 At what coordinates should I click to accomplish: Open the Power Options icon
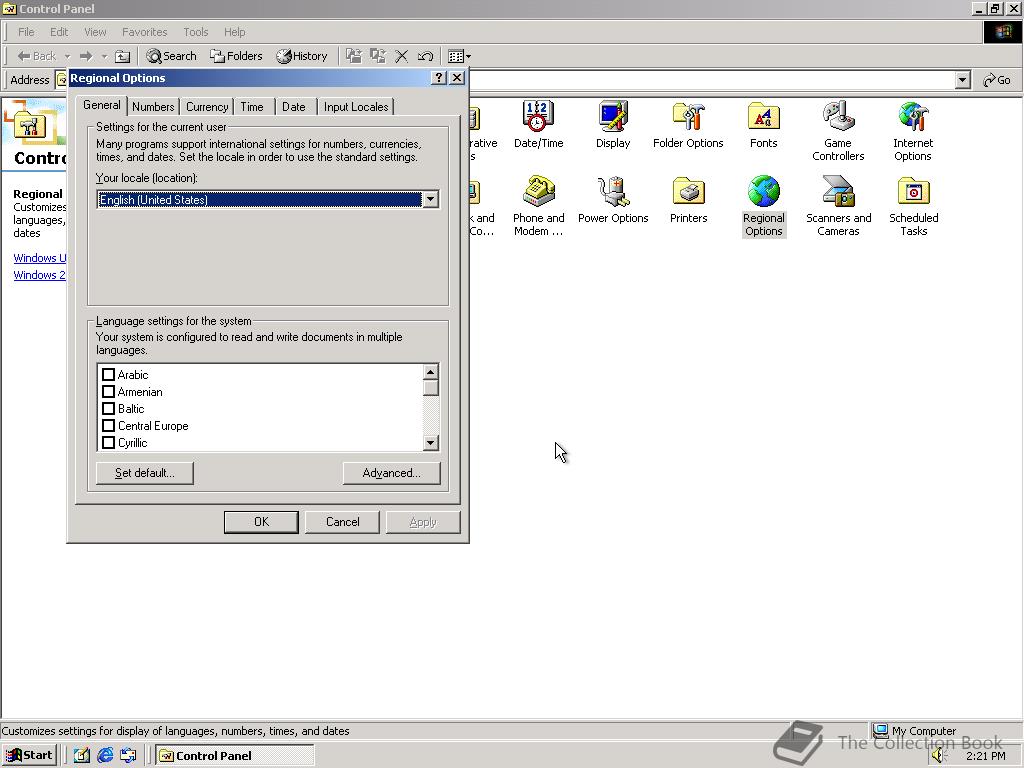pyautogui.click(x=613, y=199)
